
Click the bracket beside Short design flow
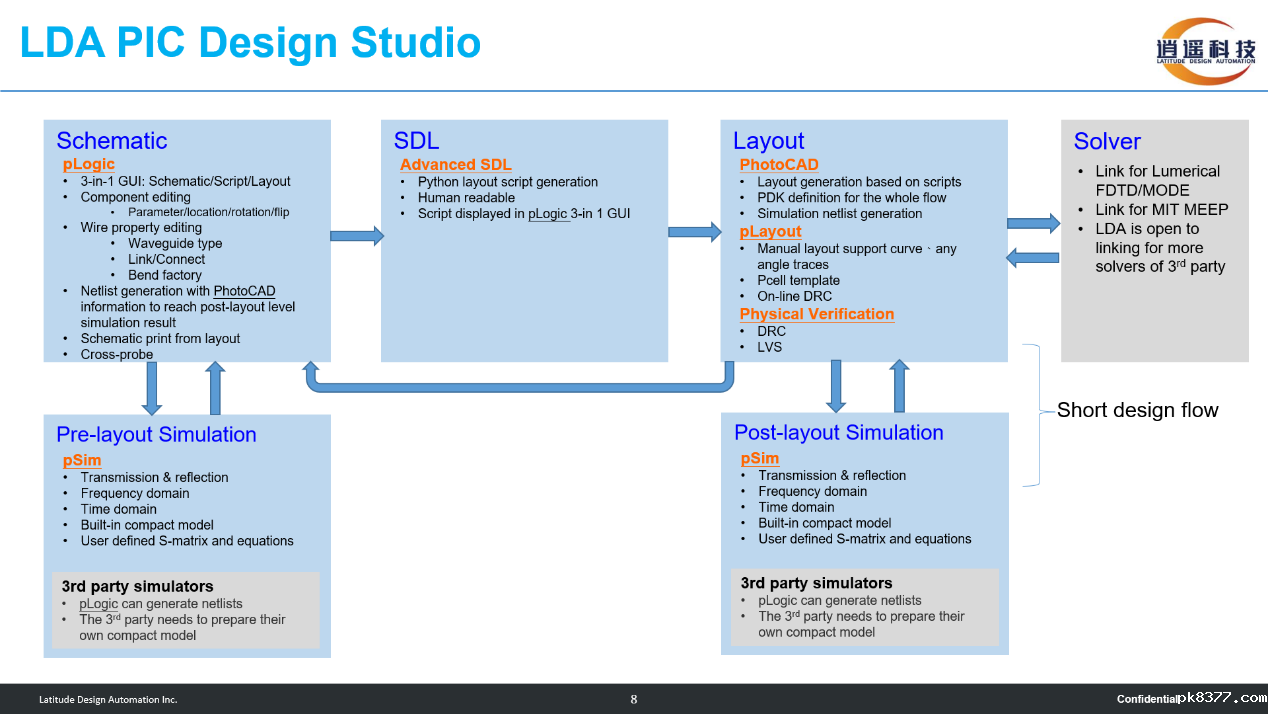click(1035, 415)
